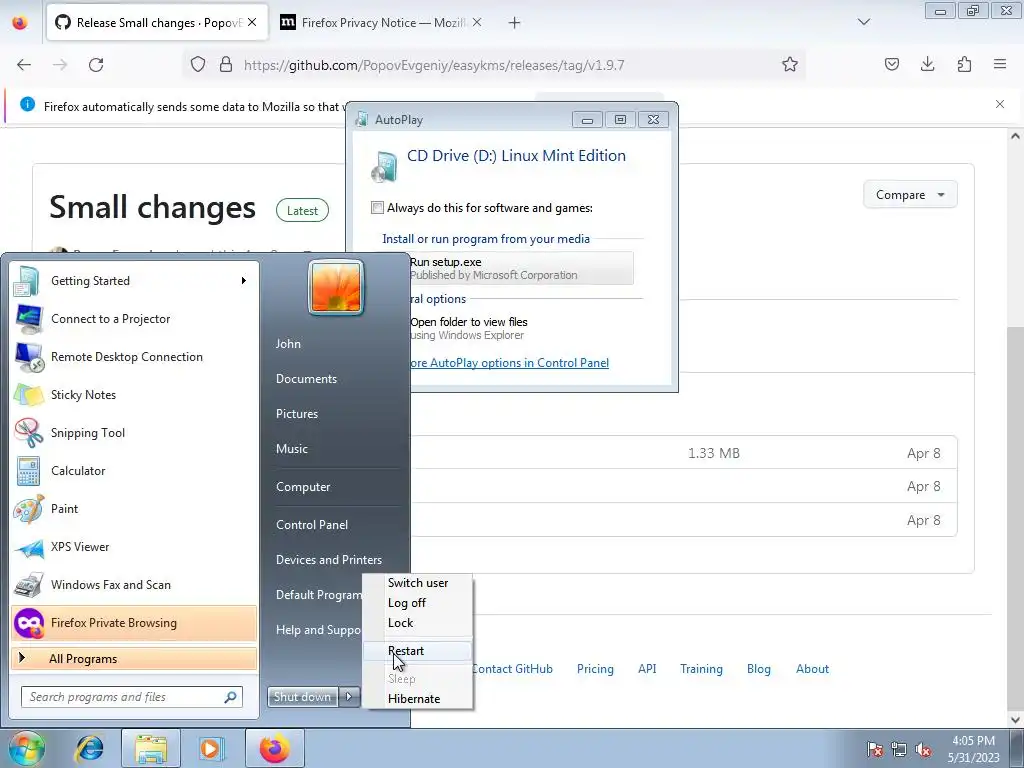Expand All Programs list
Screen dimensions: 1024x768
(x=134, y=659)
